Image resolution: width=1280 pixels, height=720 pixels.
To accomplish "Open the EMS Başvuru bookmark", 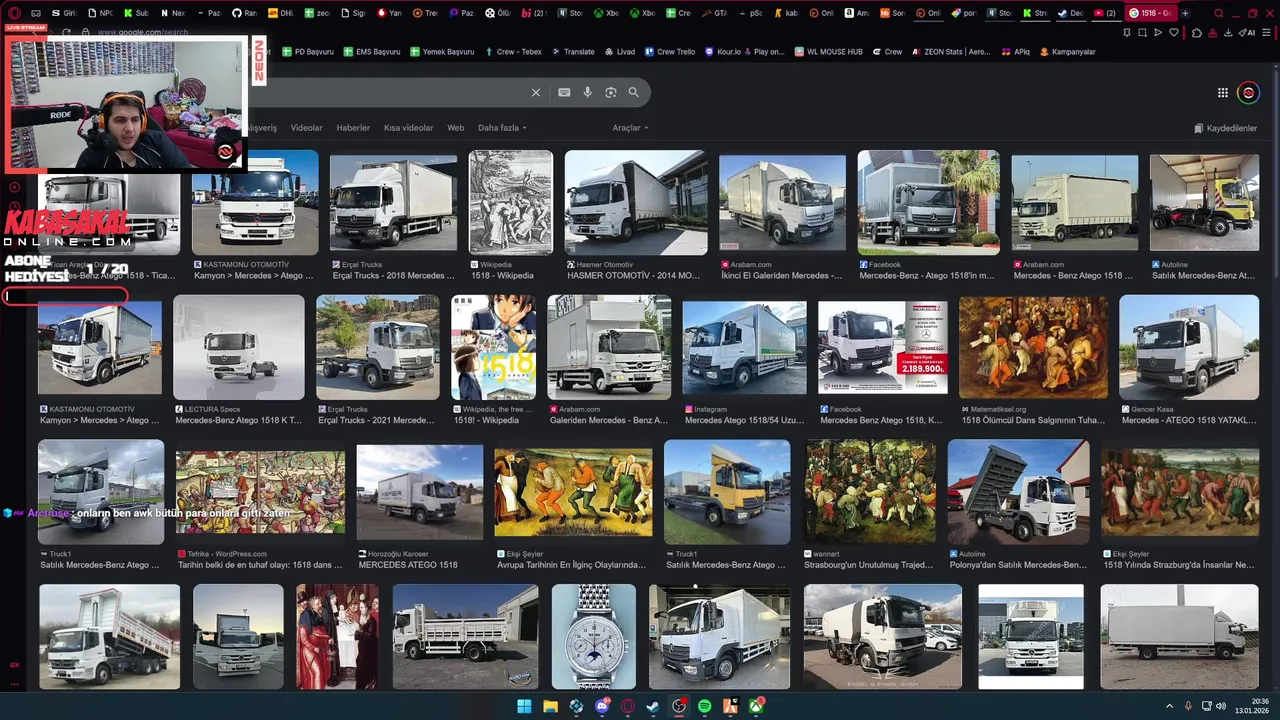I will pyautogui.click(x=371, y=51).
